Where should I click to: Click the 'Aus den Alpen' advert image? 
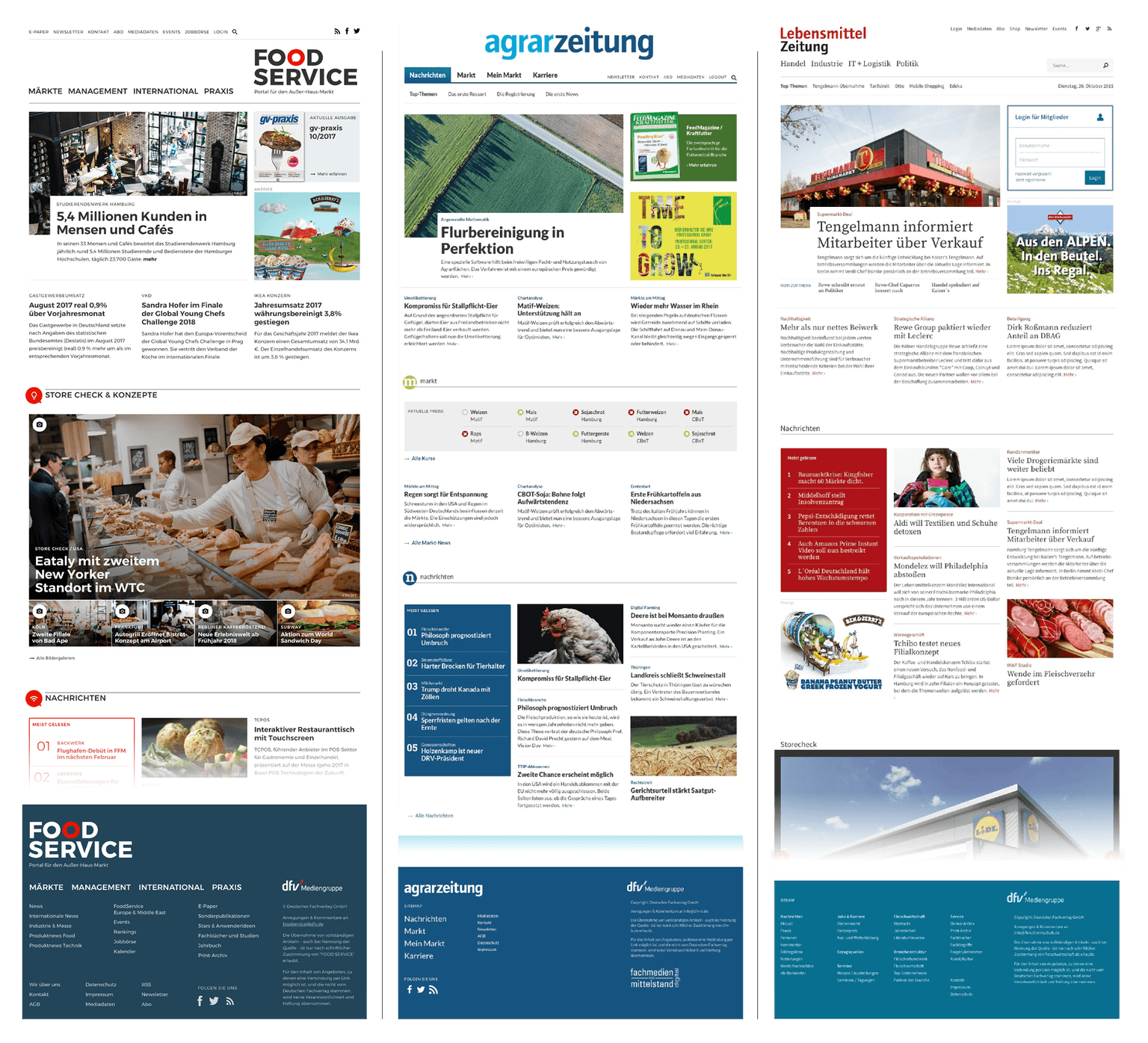click(1060, 249)
